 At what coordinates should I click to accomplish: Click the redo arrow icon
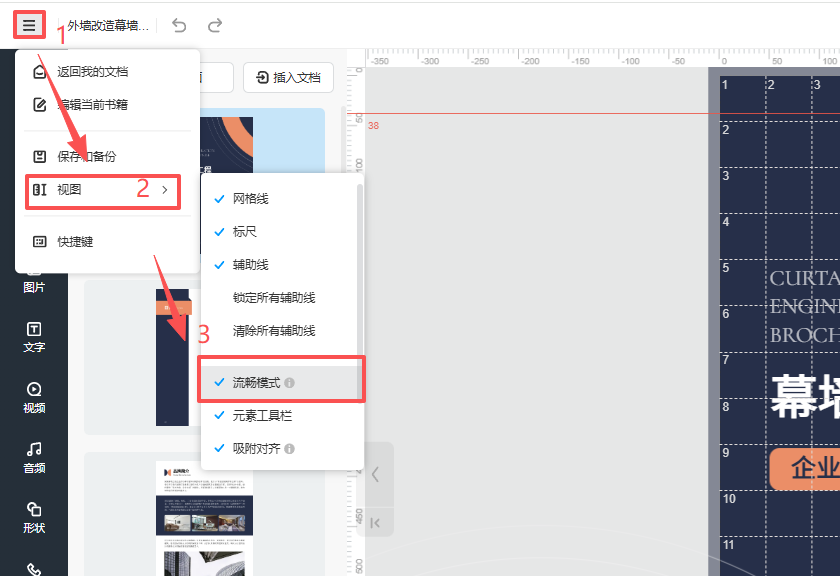pos(215,25)
